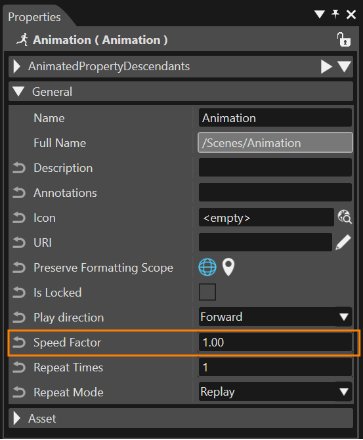Open the Repeat Mode dropdown
Image resolution: width=363 pixels, height=440 pixels.
275,392
